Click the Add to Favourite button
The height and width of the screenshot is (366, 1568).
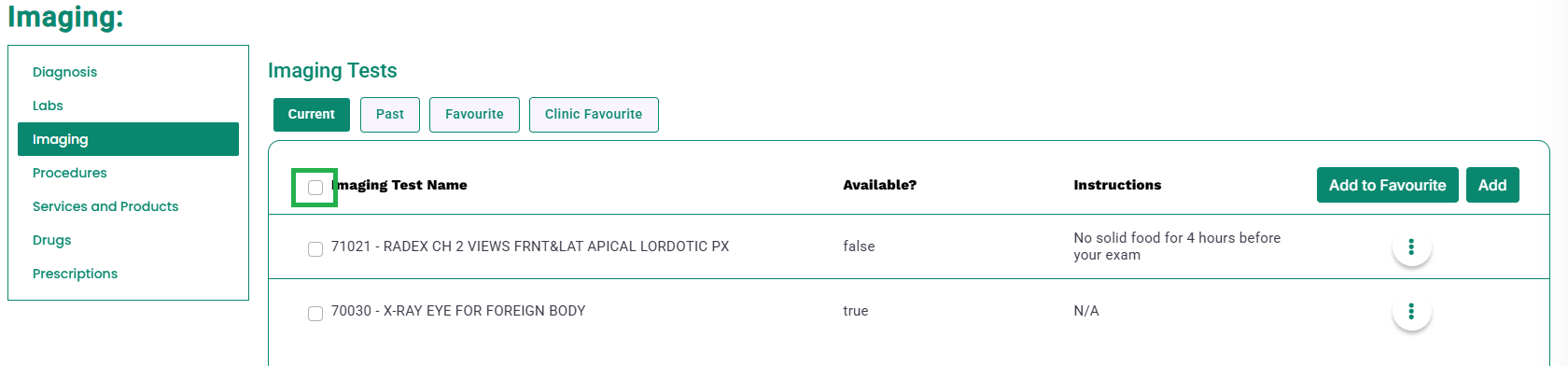click(x=1388, y=185)
